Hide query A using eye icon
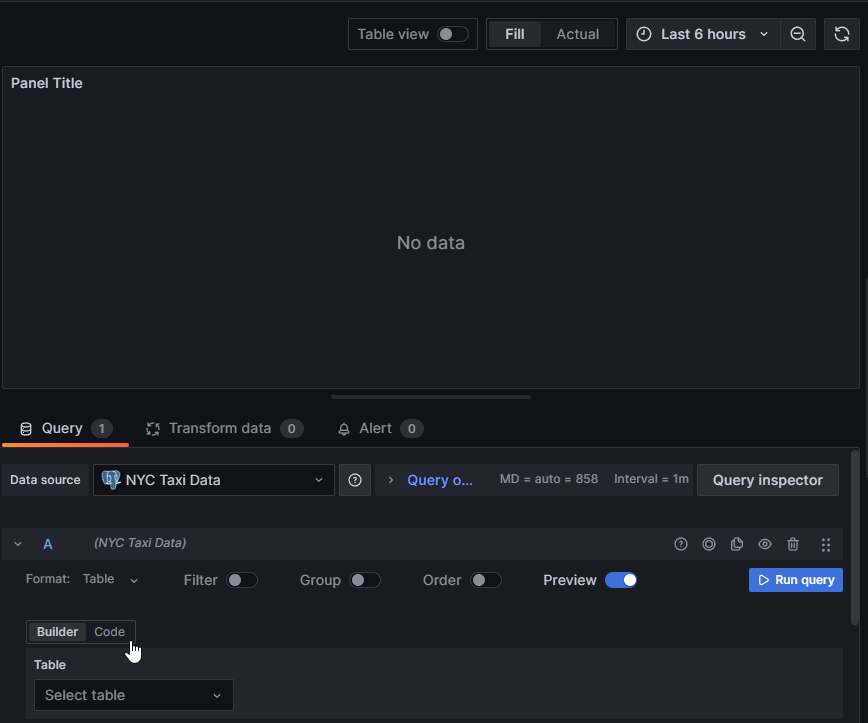The height and width of the screenshot is (723, 868). tap(765, 544)
